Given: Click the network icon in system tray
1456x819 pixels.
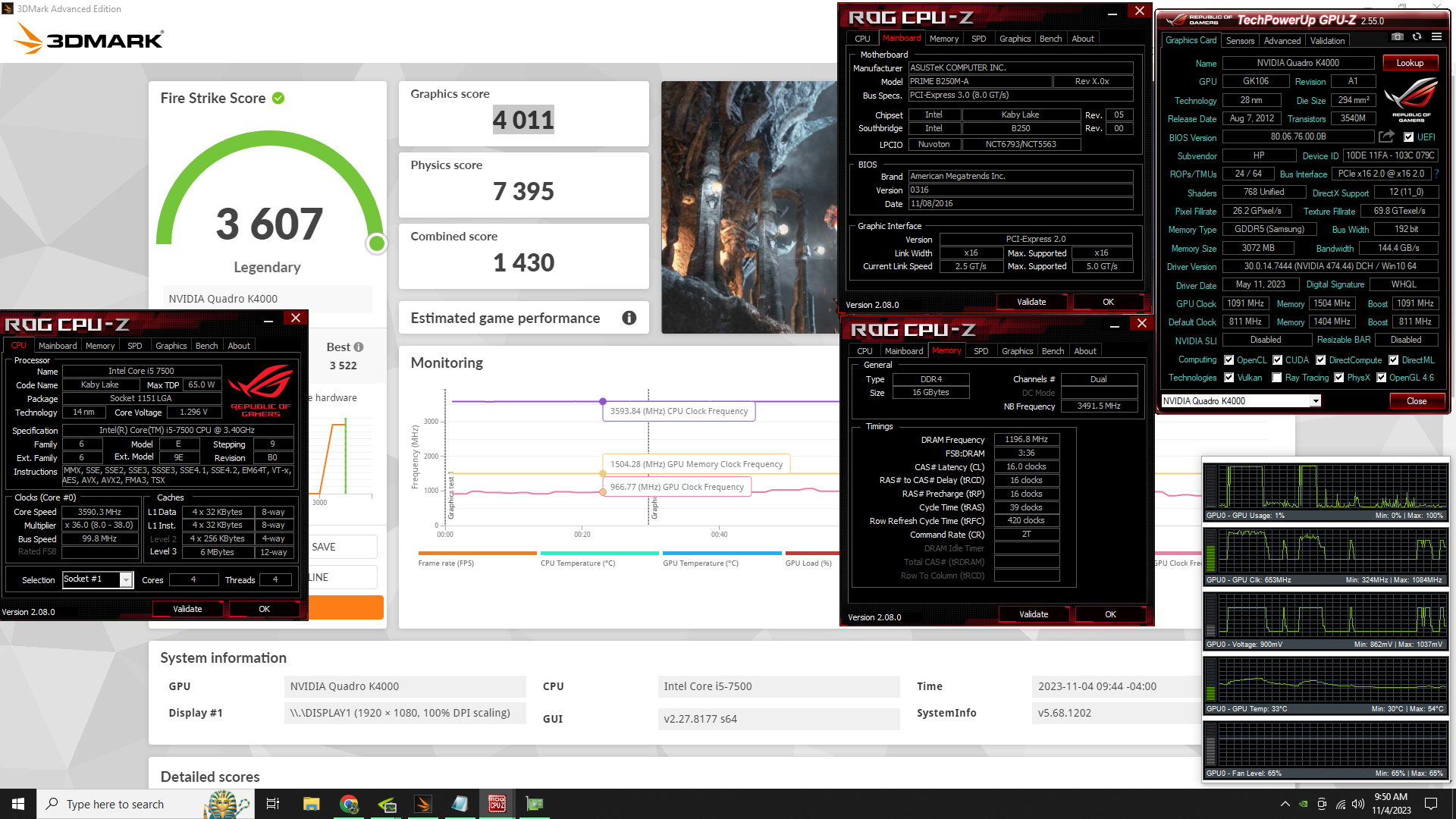Looking at the screenshot, I should (x=1340, y=804).
